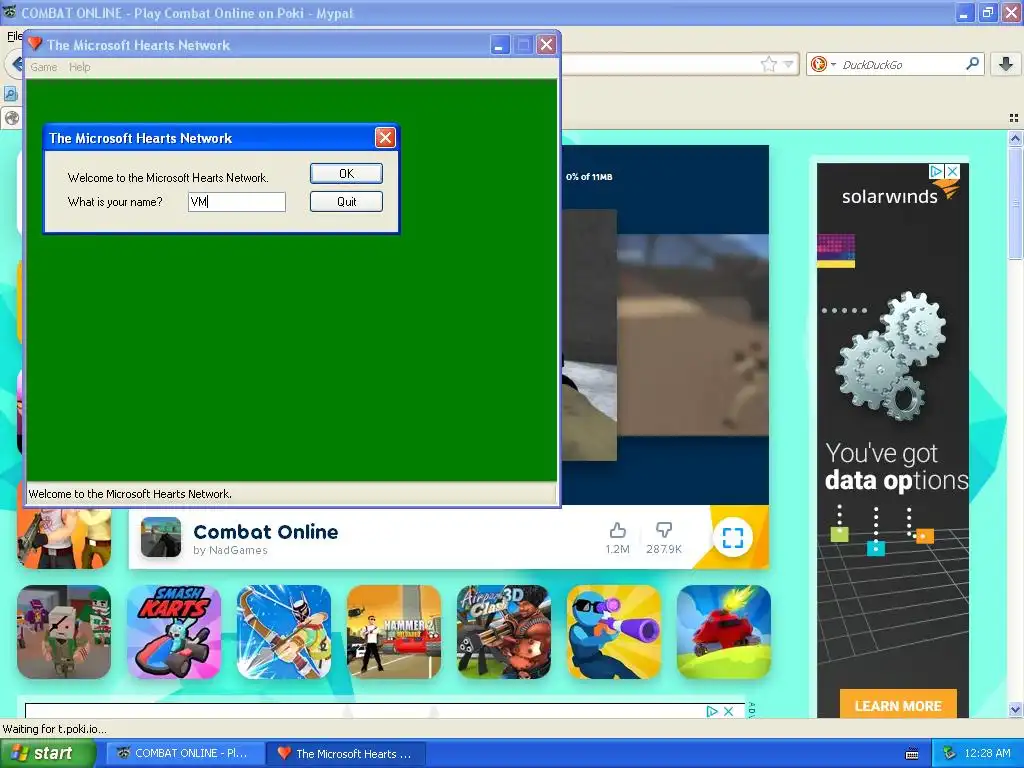Click the browser back button
The image size is (1024, 768).
point(16,64)
